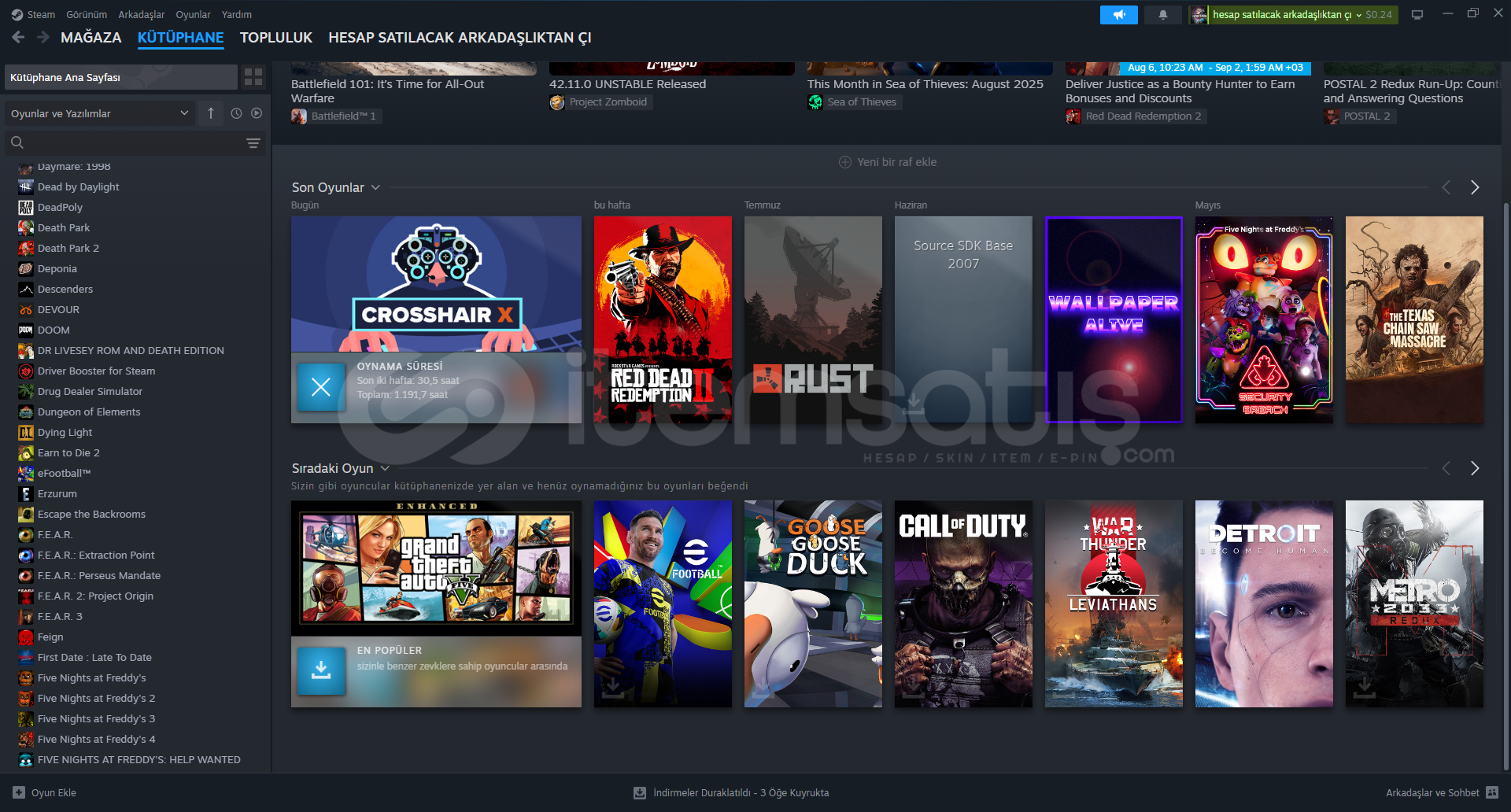Image resolution: width=1511 pixels, height=812 pixels.
Task: Click the Crosshair X stop button
Action: point(321,387)
